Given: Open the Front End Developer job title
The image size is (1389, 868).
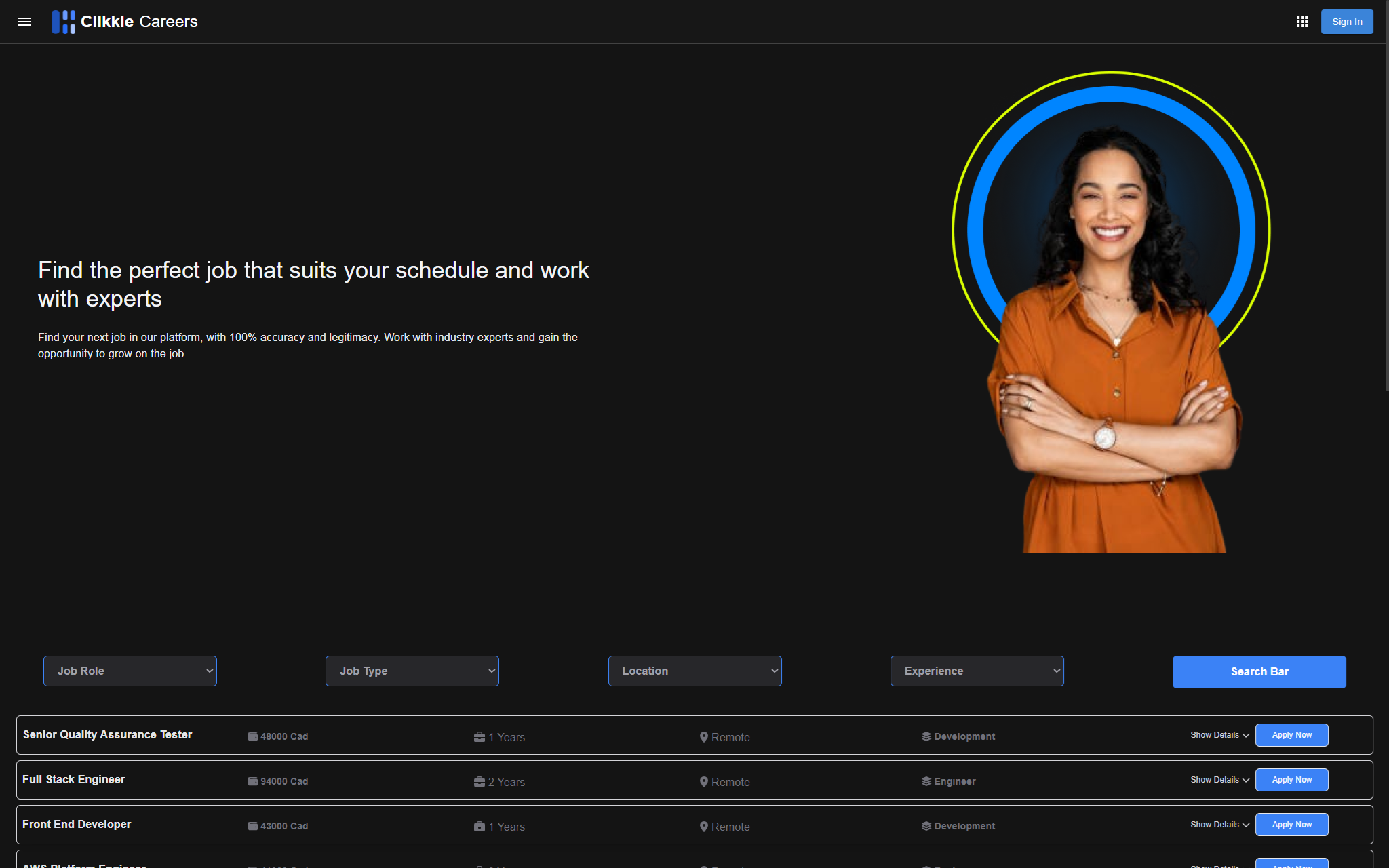Looking at the screenshot, I should pyautogui.click(x=77, y=824).
